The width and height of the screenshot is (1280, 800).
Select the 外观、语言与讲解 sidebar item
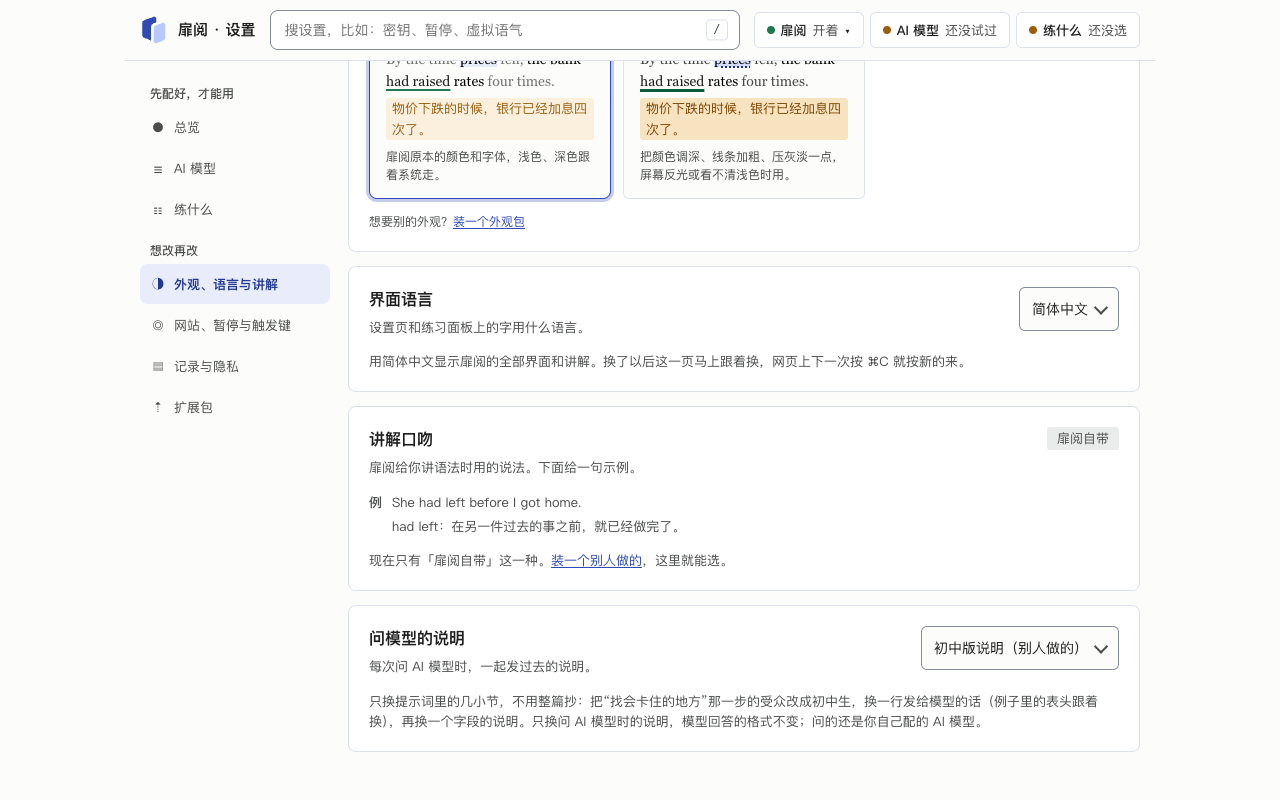click(235, 284)
